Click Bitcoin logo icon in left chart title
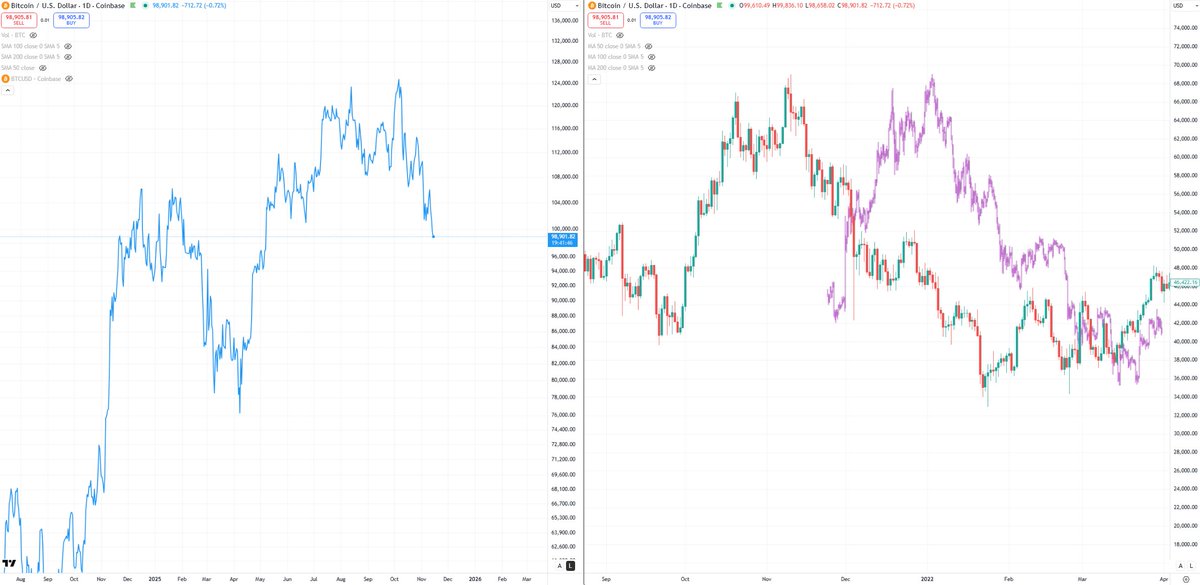Viewport: 1200px width, 585px height. pyautogui.click(x=5, y=6)
